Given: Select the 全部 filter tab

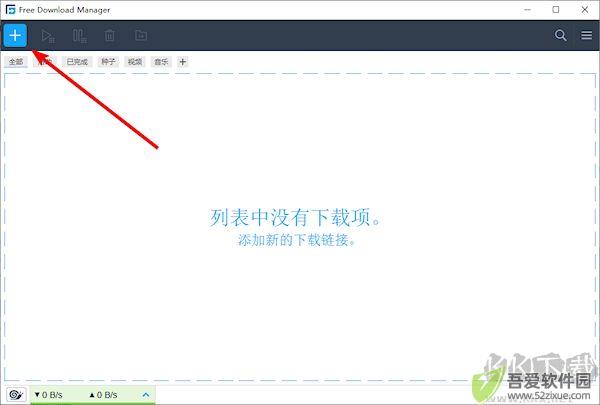Looking at the screenshot, I should pos(16,62).
